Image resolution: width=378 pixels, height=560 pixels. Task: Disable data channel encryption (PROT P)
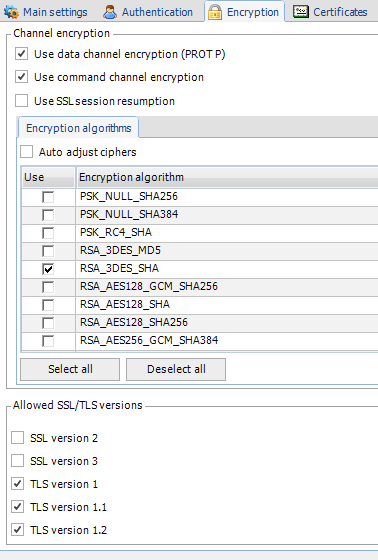click(21, 54)
